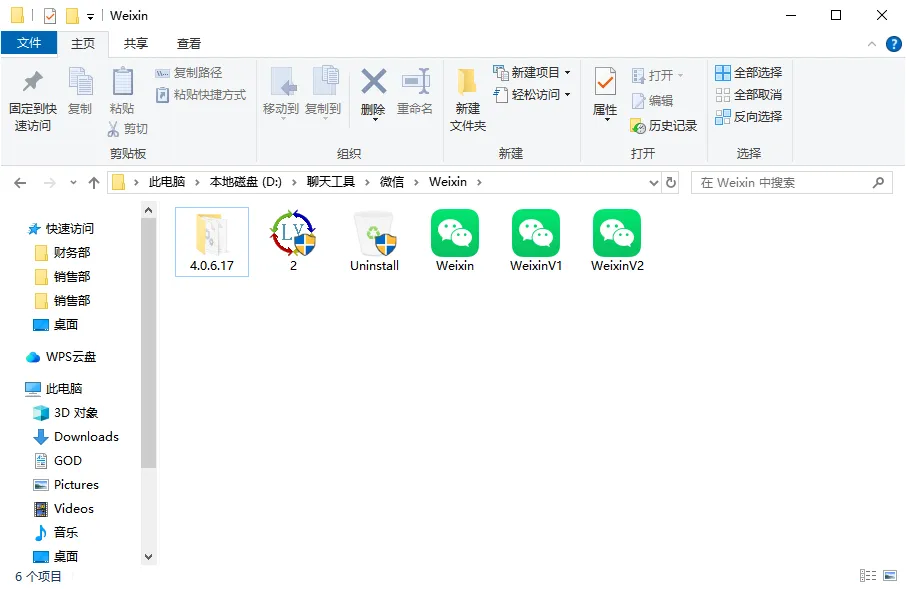Open the quick access toolbar customize dropdown
The image size is (906, 589).
[x=90, y=17]
